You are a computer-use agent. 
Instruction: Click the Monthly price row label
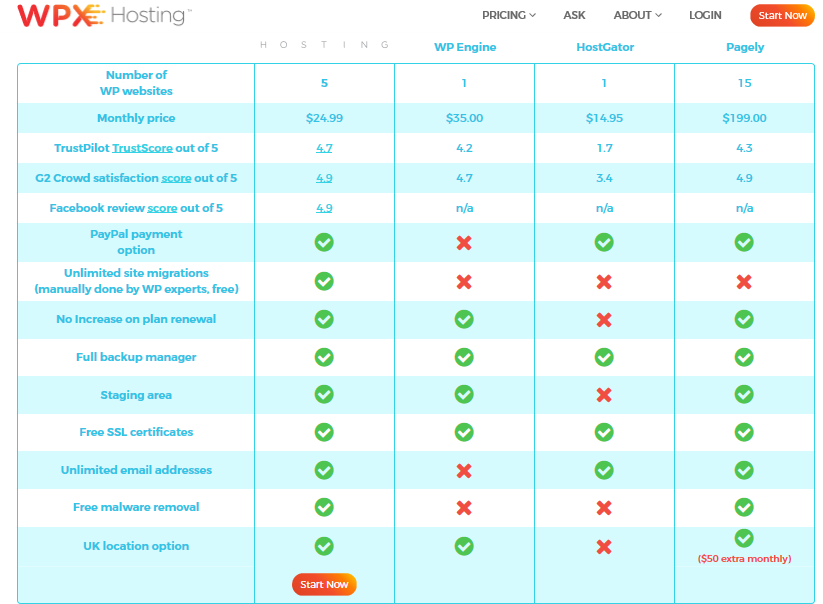click(x=136, y=118)
